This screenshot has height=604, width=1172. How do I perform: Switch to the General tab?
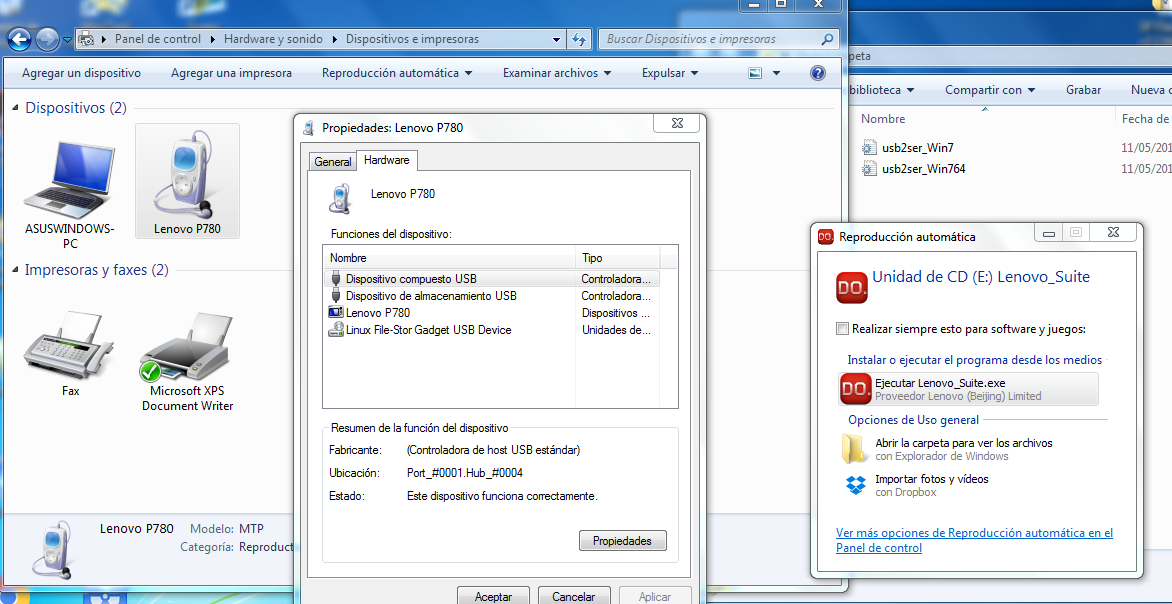pos(333,161)
